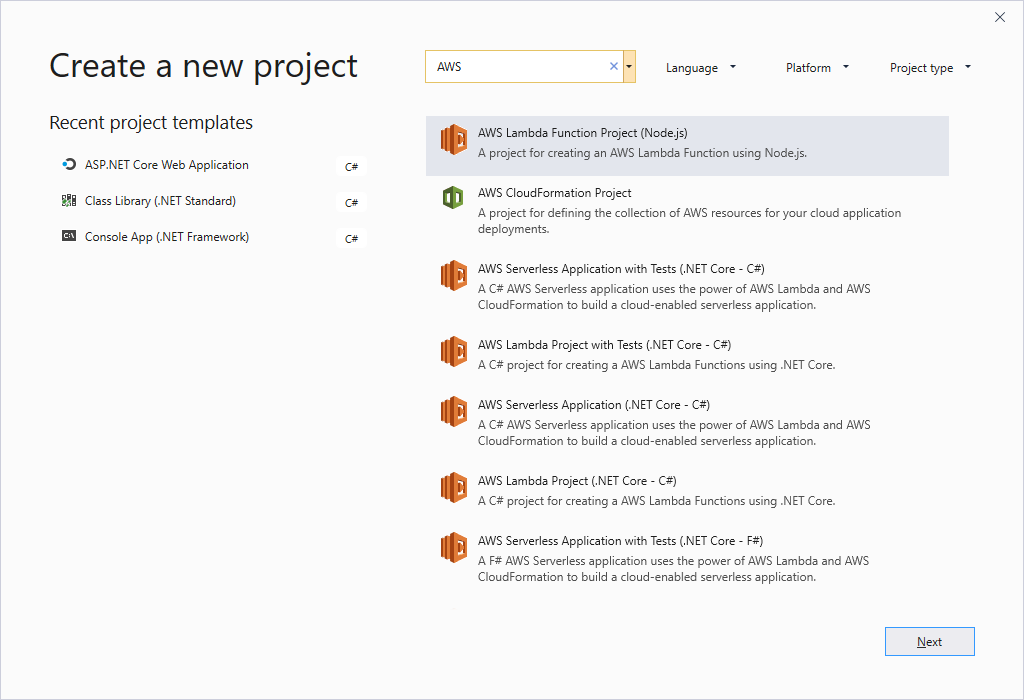Choose recent template Console App (.NET Framework)

tap(167, 237)
